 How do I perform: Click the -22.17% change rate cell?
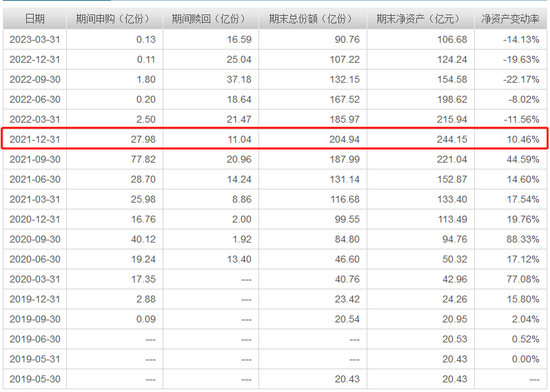click(521, 79)
